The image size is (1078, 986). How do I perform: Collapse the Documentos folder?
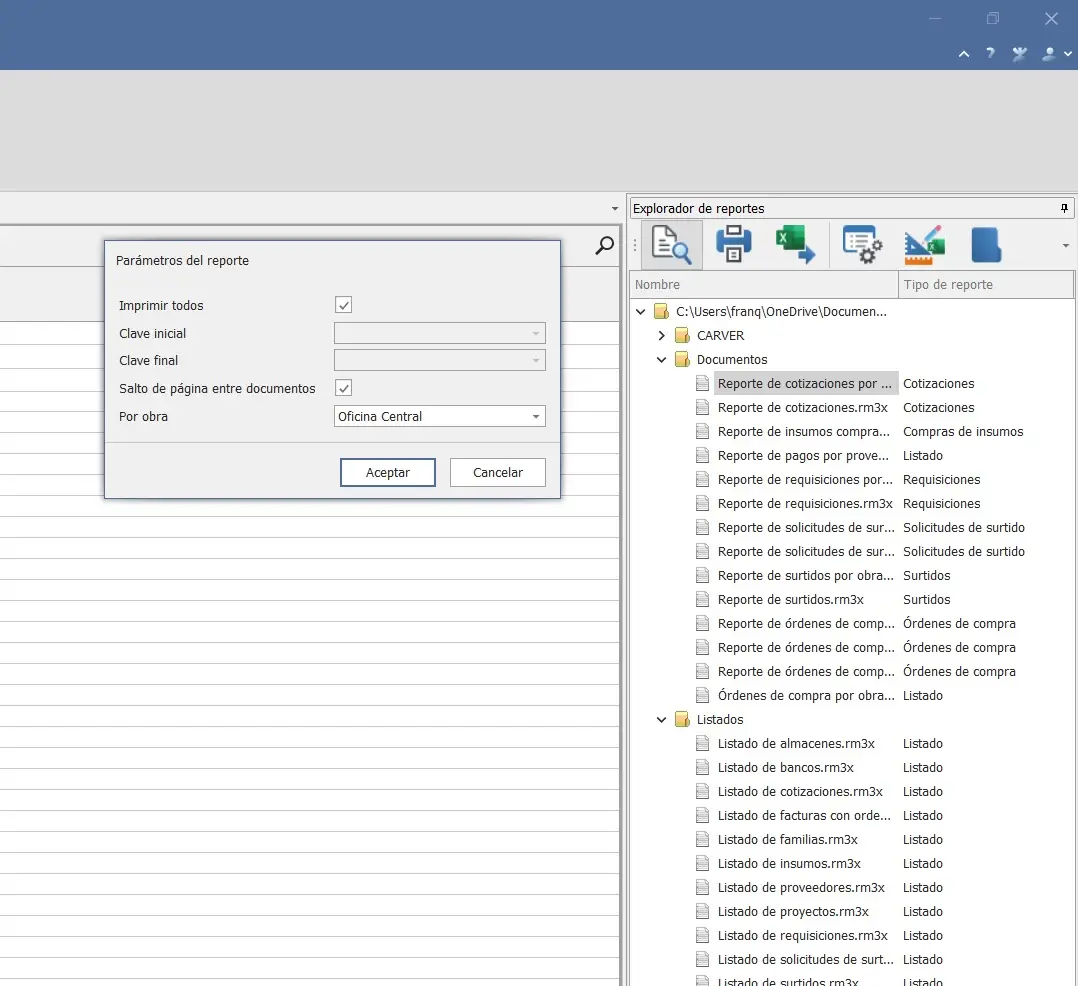(x=661, y=359)
